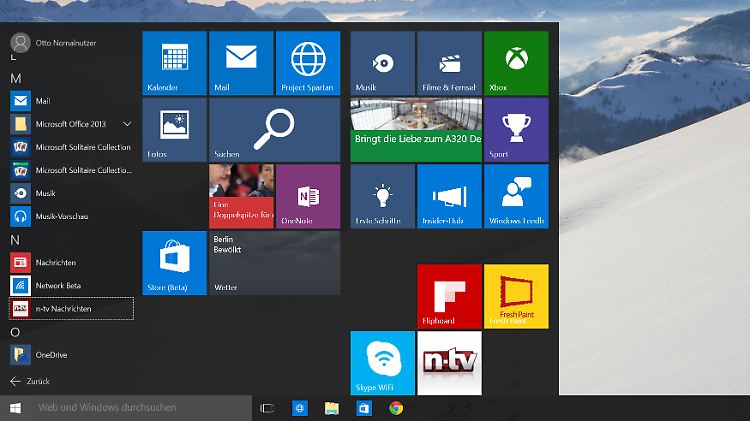The width and height of the screenshot is (750, 421).
Task: Open the Xbox tile
Action: coord(515,62)
